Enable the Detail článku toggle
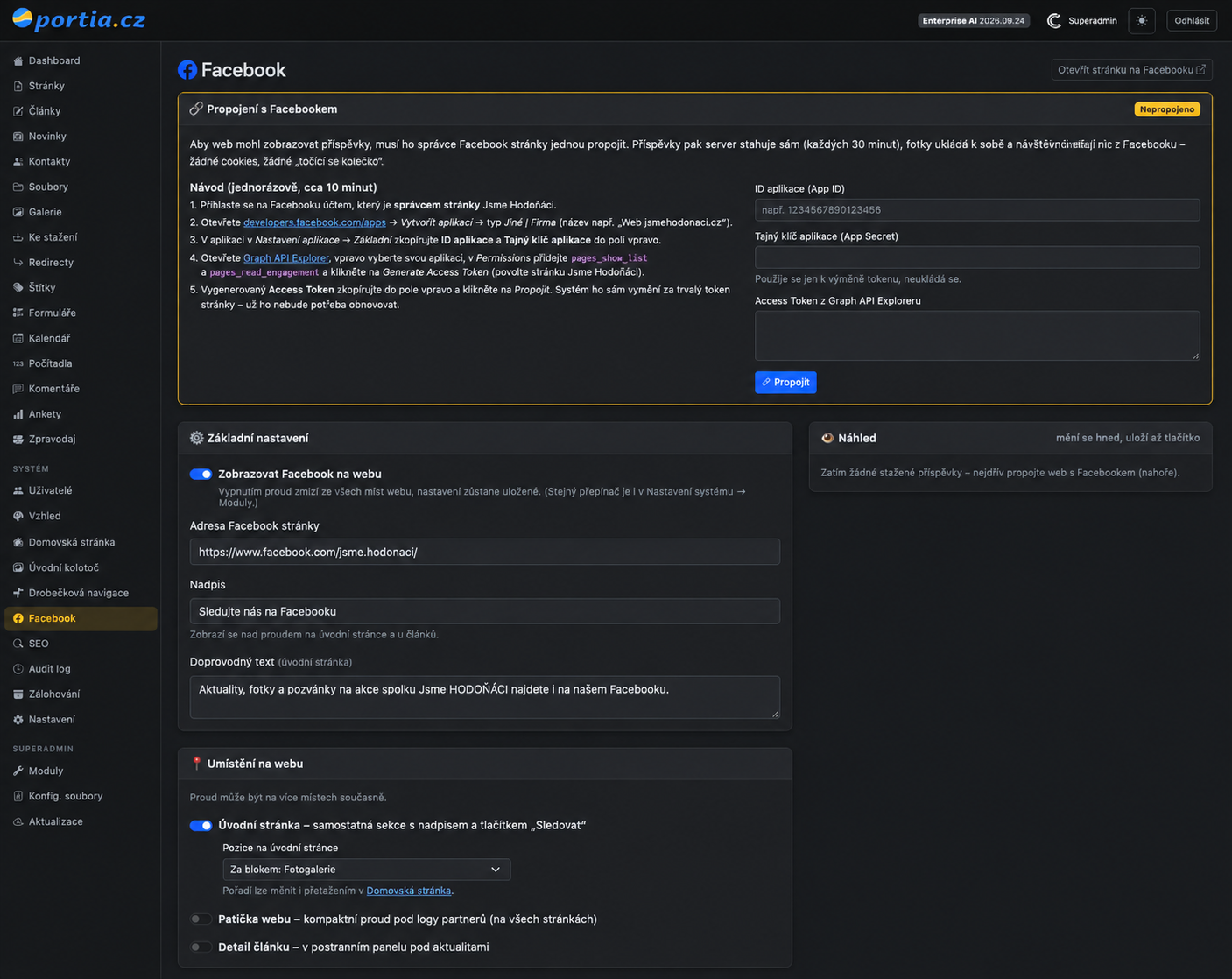This screenshot has width=1232, height=979. (201, 947)
